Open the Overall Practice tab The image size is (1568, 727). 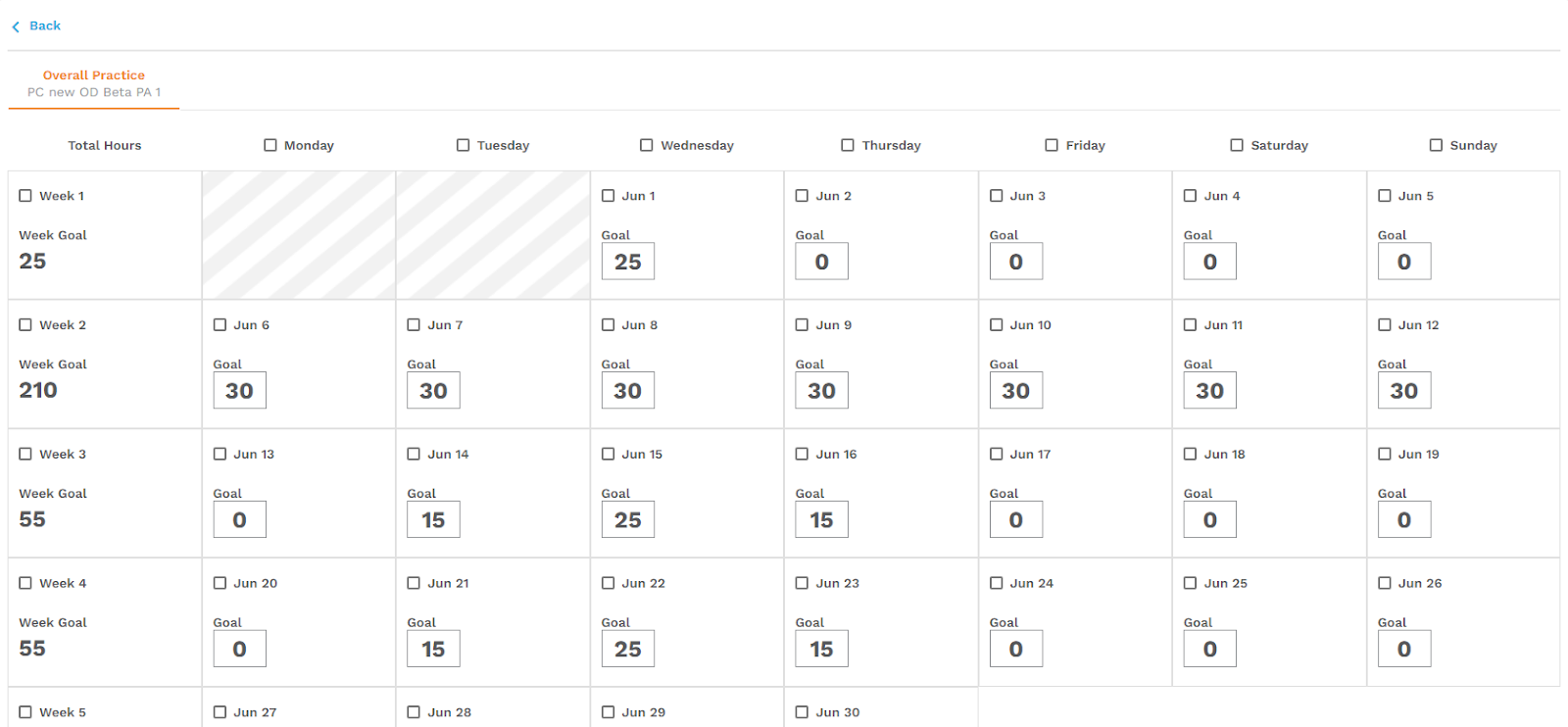(93, 83)
